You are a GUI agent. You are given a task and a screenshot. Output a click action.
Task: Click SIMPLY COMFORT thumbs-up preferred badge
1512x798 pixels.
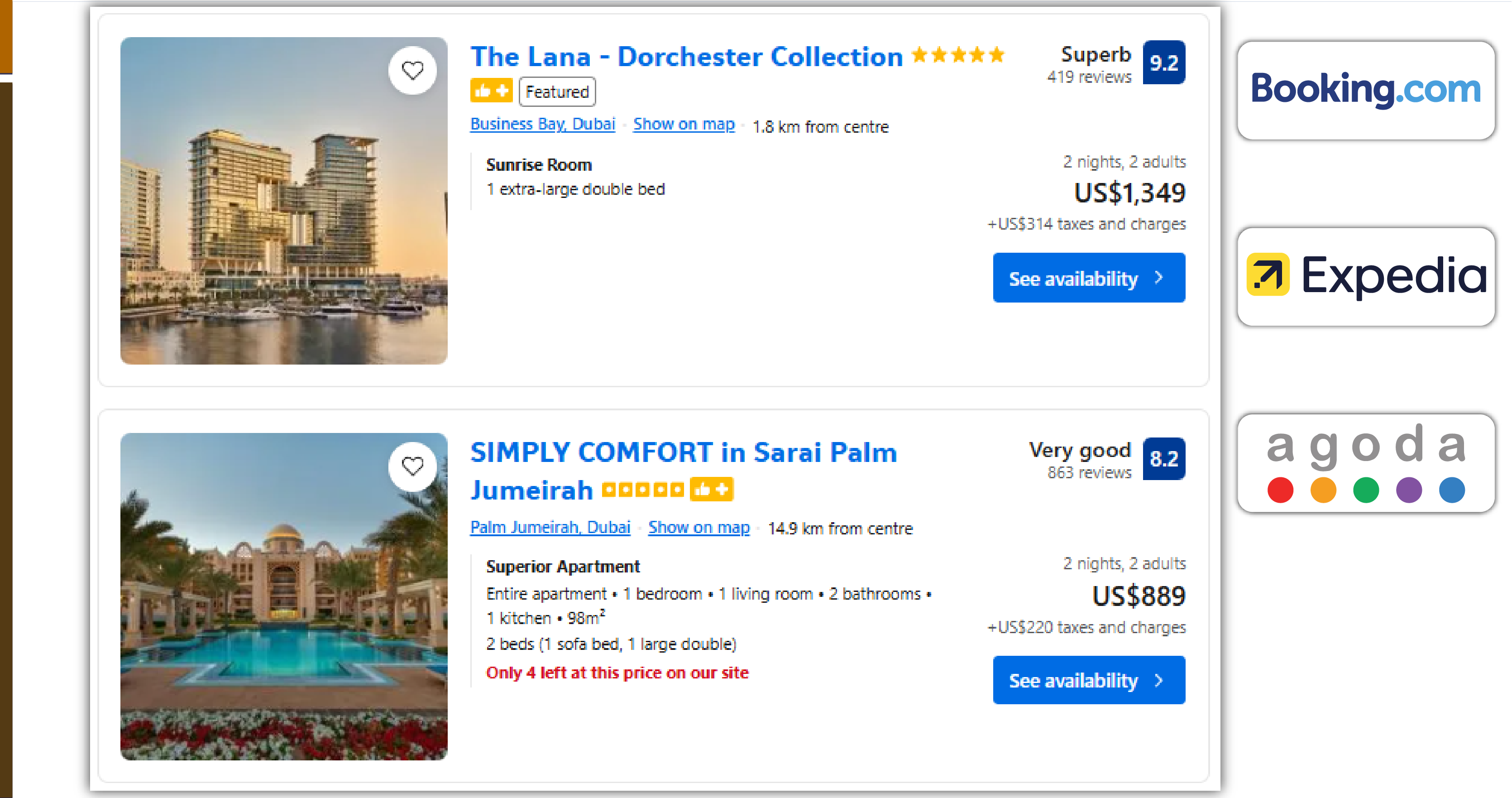711,489
